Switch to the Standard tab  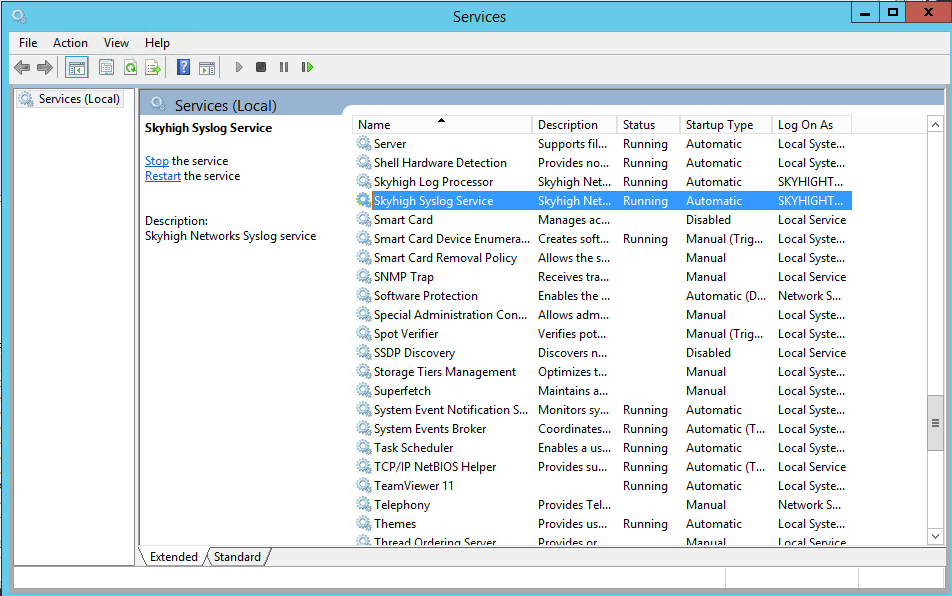point(237,557)
